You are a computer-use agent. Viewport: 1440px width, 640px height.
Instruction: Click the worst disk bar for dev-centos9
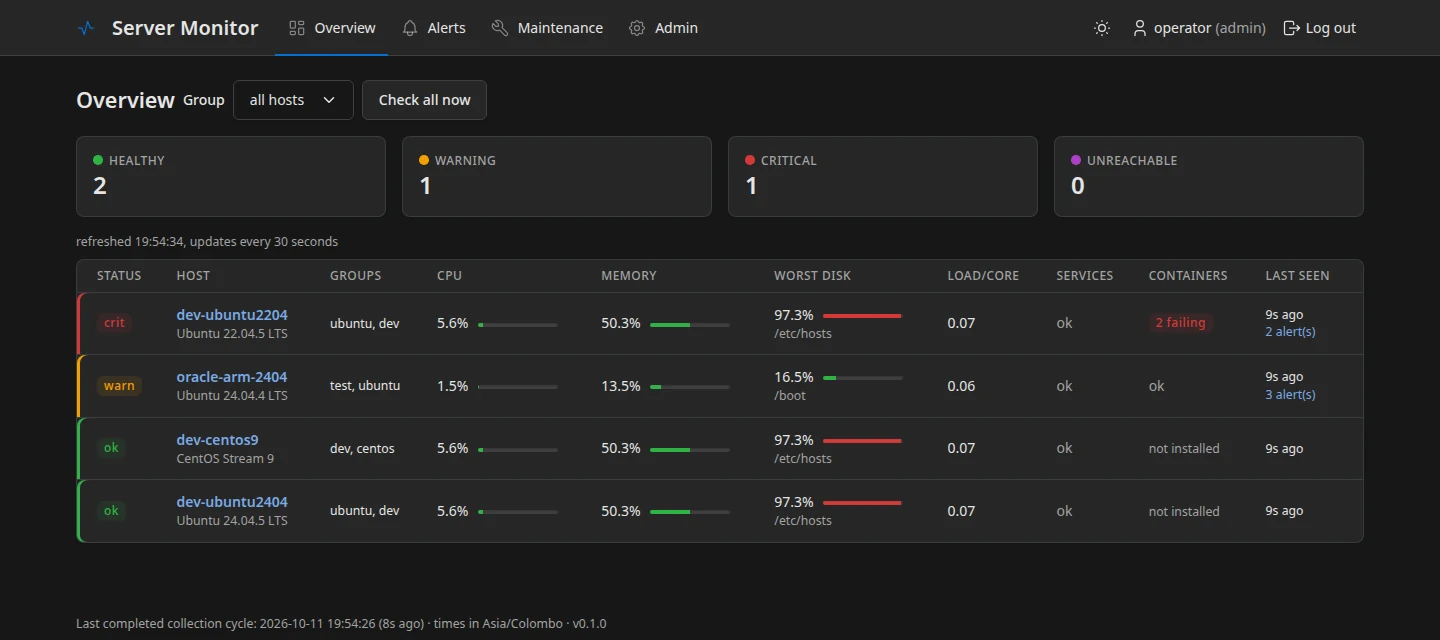coord(862,440)
